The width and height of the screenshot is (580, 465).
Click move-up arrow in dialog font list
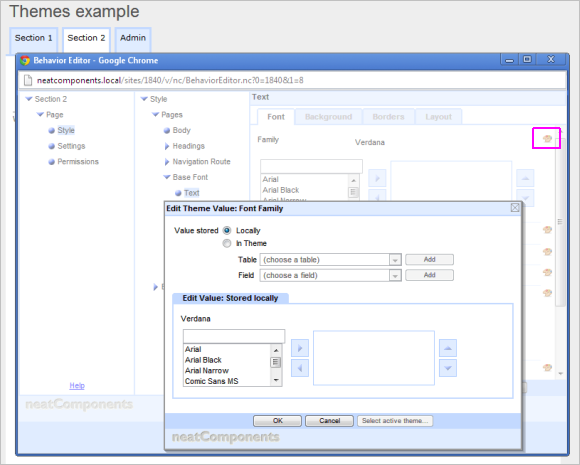point(448,348)
